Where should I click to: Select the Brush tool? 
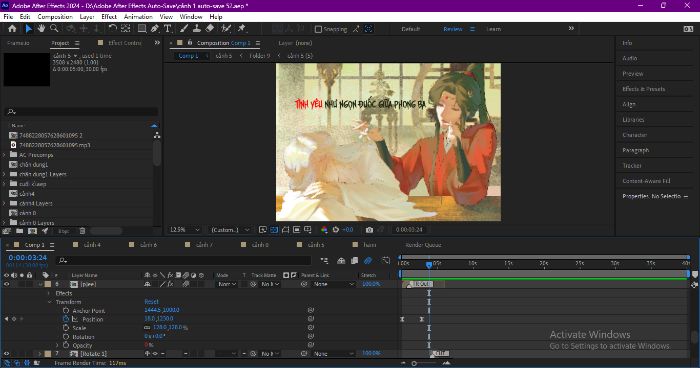183,29
